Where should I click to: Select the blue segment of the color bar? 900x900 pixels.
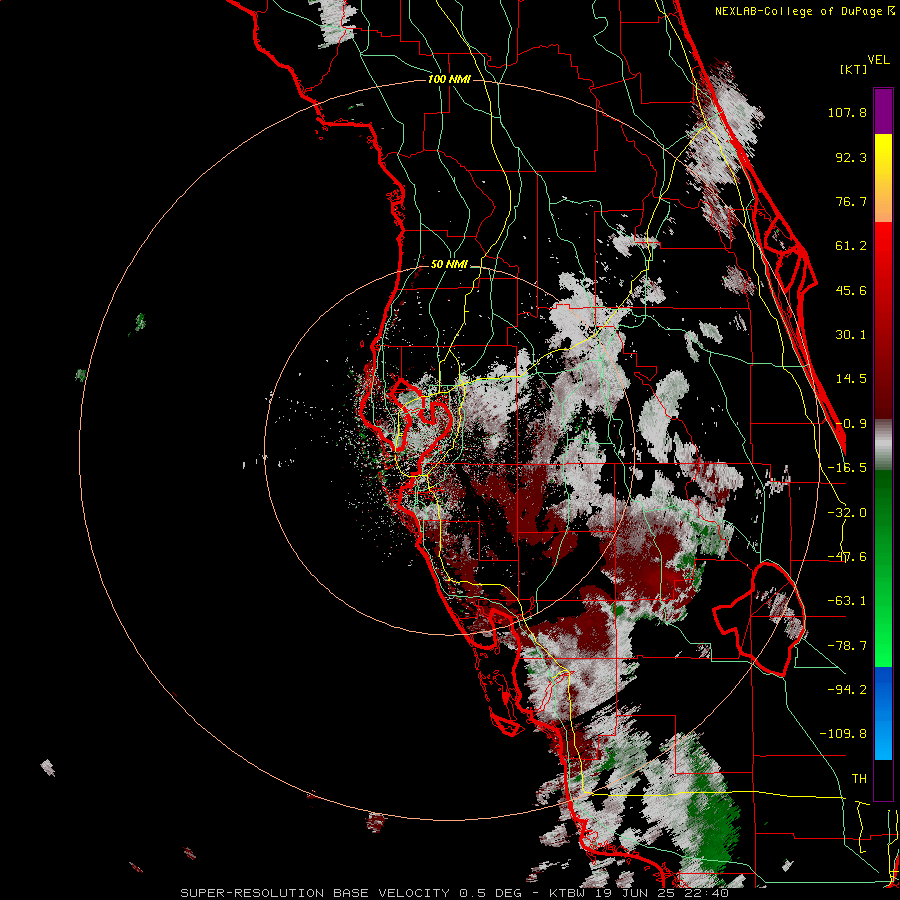click(x=883, y=713)
